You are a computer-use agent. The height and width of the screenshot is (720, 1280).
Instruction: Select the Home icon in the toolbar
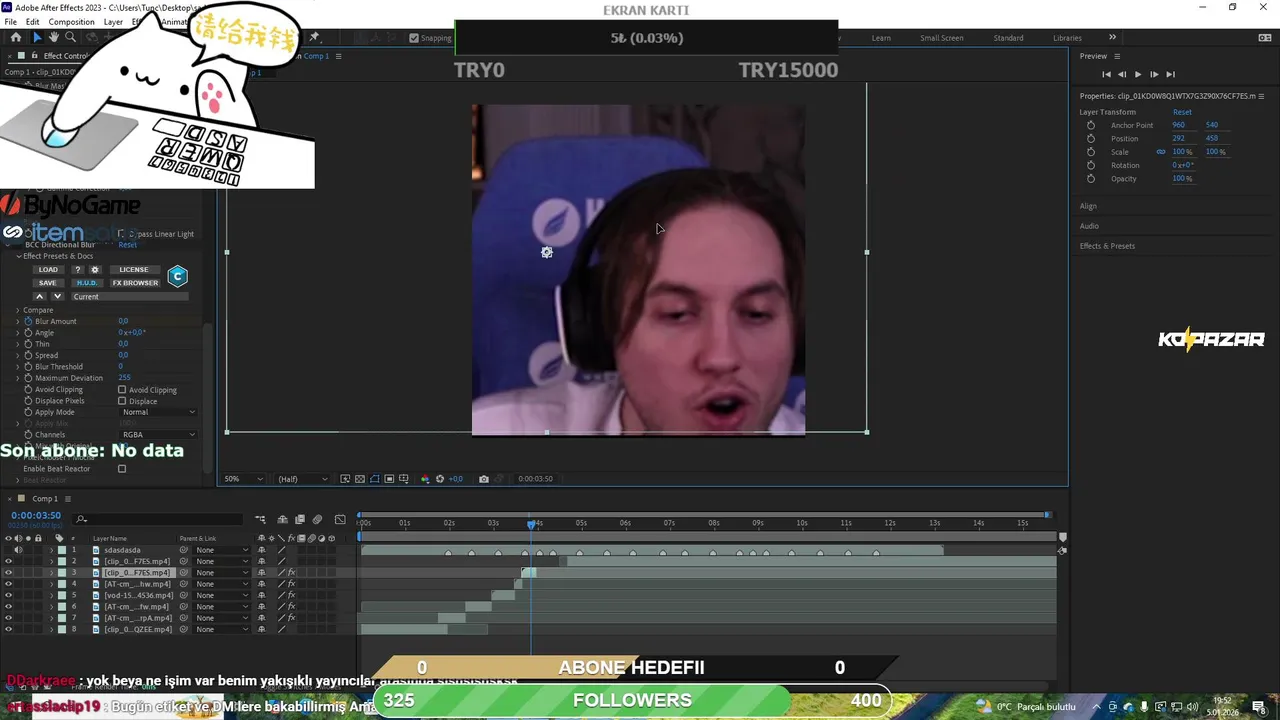tap(16, 38)
